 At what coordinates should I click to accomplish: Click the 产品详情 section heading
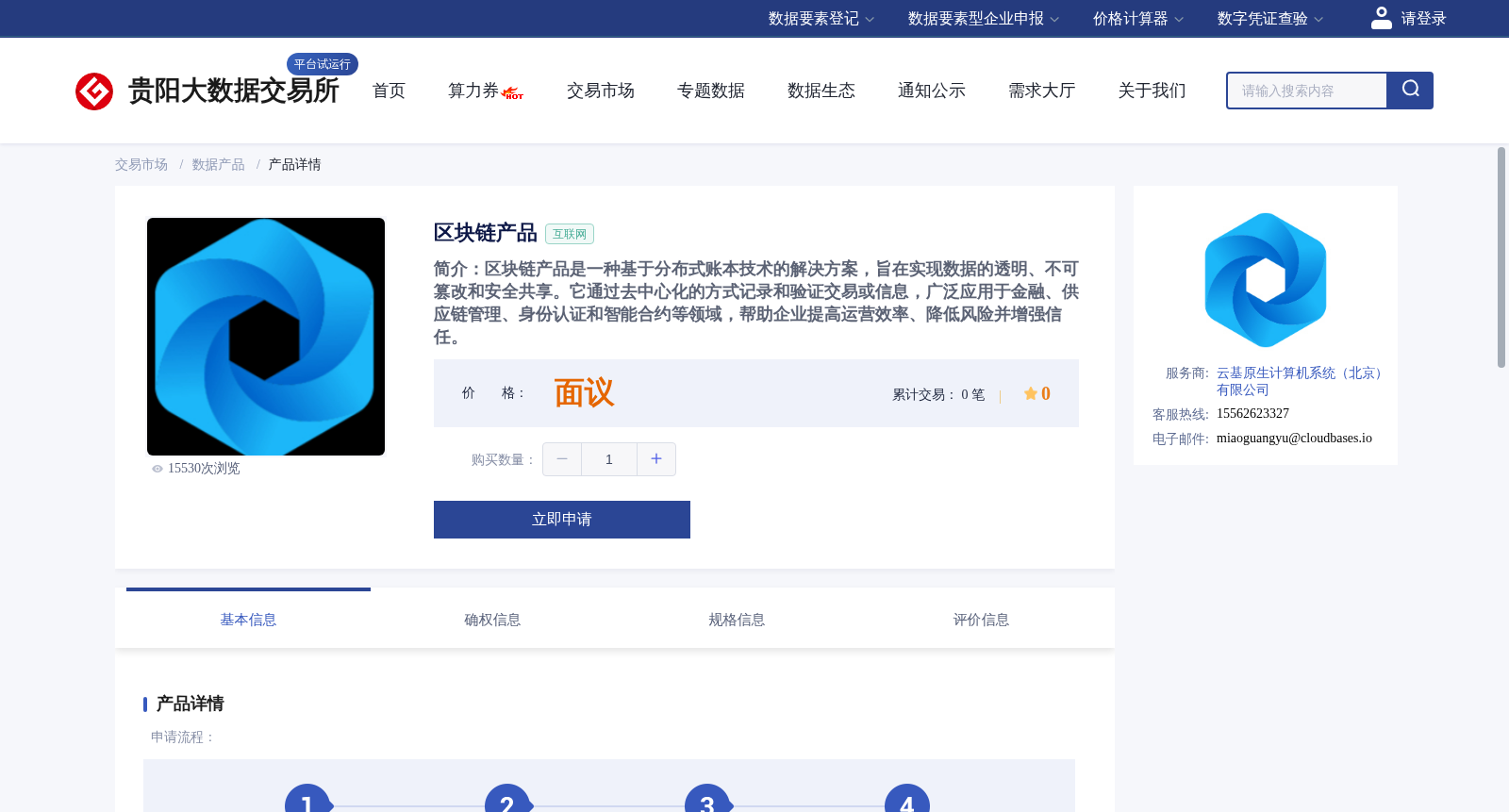point(190,704)
